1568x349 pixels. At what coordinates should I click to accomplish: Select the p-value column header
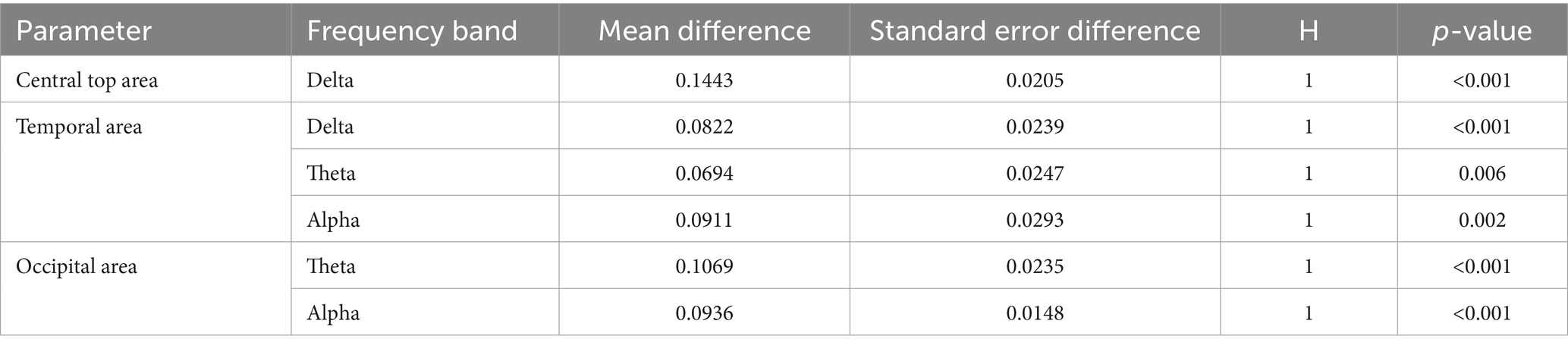click(1482, 31)
